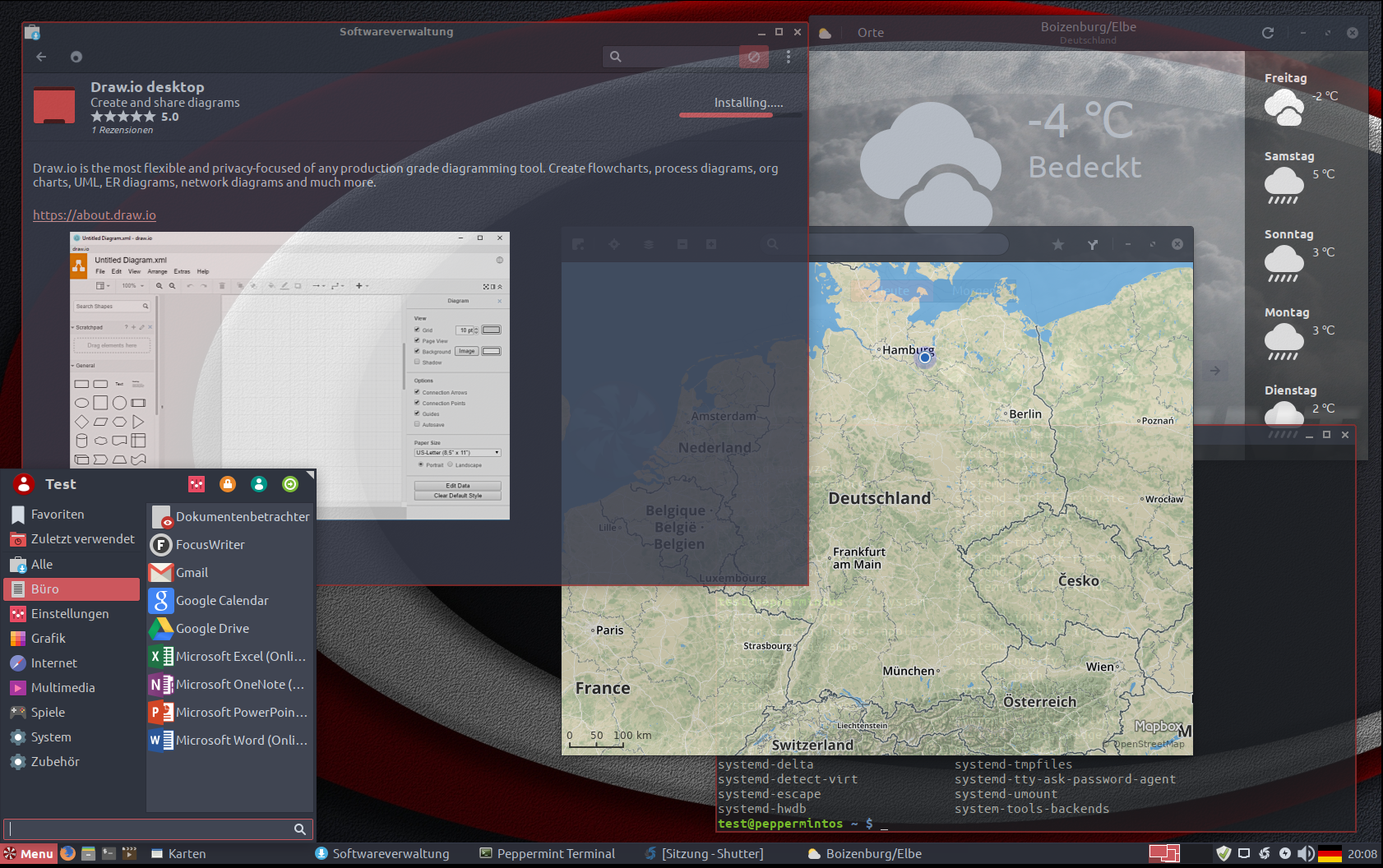Click the Orte button in weather app
Image resolution: width=1383 pixels, height=868 pixels.
point(870,33)
